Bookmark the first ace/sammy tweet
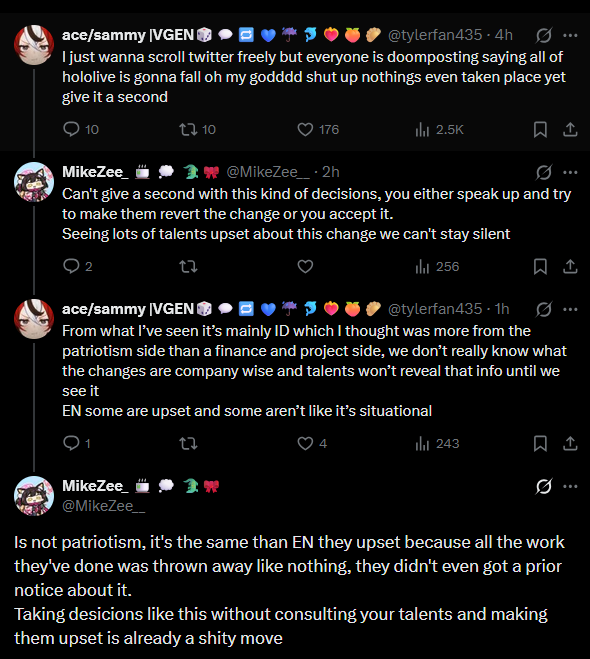The image size is (590, 659). click(540, 129)
